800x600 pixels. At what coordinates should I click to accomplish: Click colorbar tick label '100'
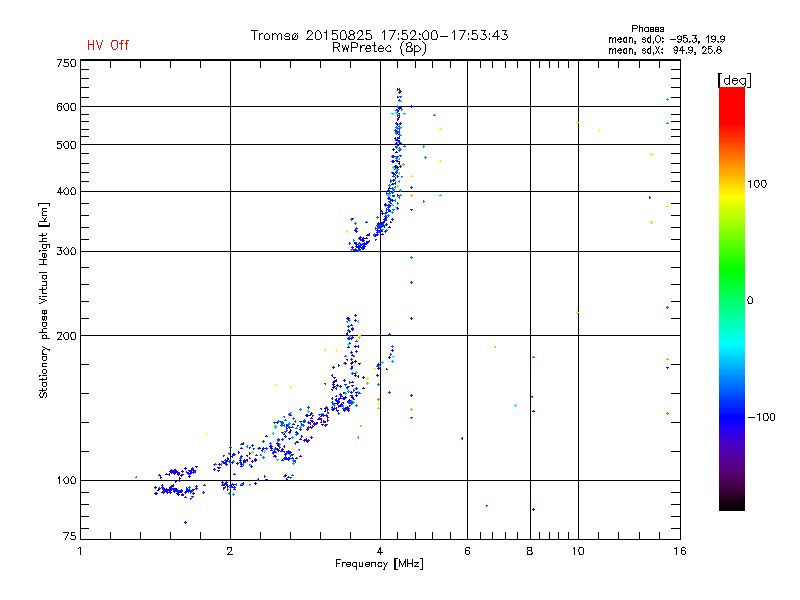point(757,184)
